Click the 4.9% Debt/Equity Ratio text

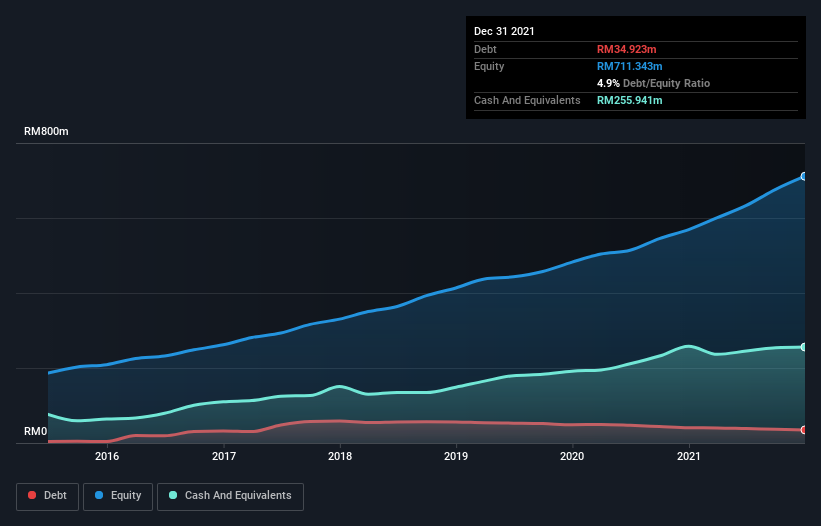653,83
